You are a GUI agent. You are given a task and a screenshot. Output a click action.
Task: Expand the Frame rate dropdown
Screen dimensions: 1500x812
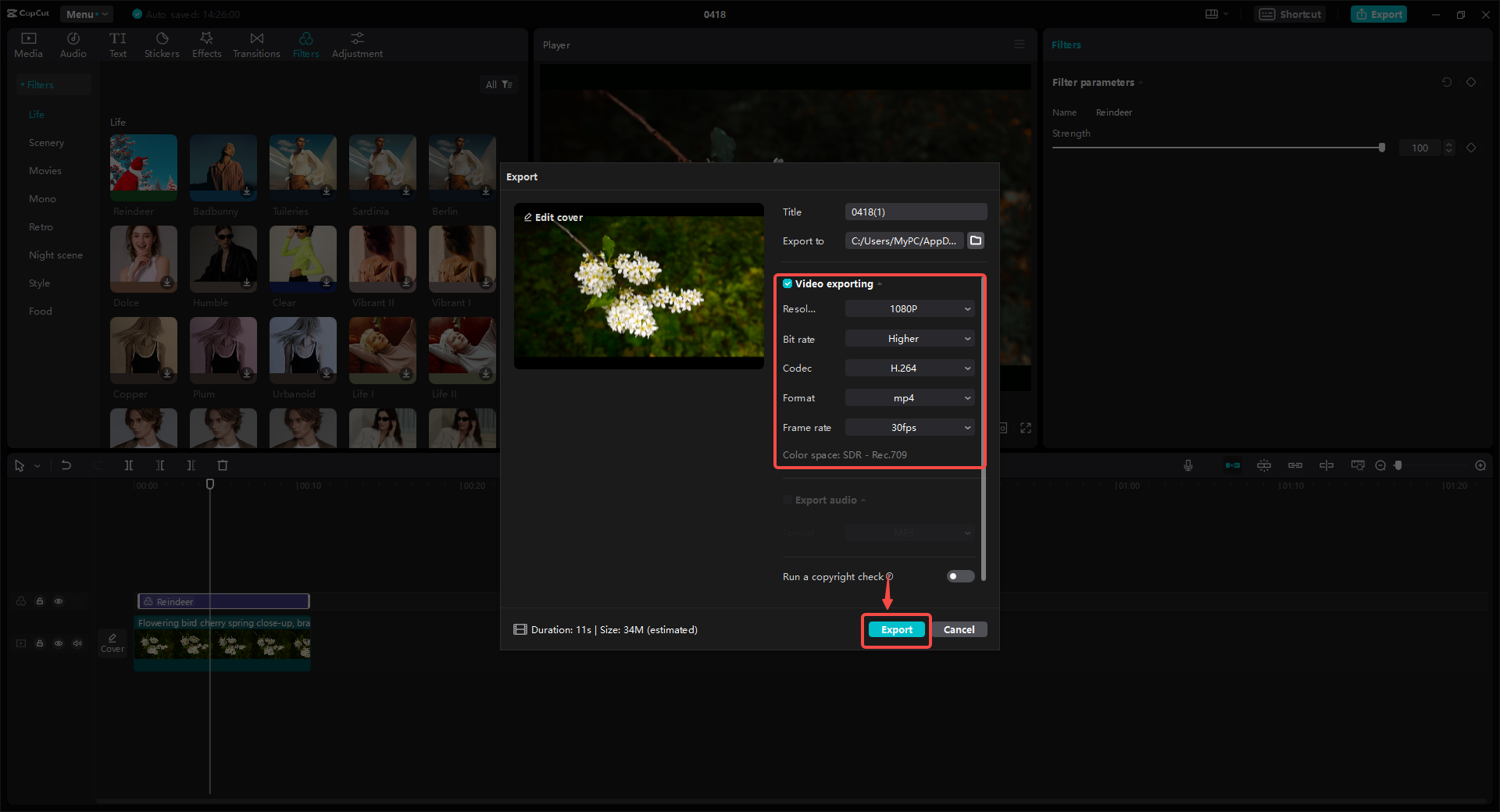[x=909, y=427]
